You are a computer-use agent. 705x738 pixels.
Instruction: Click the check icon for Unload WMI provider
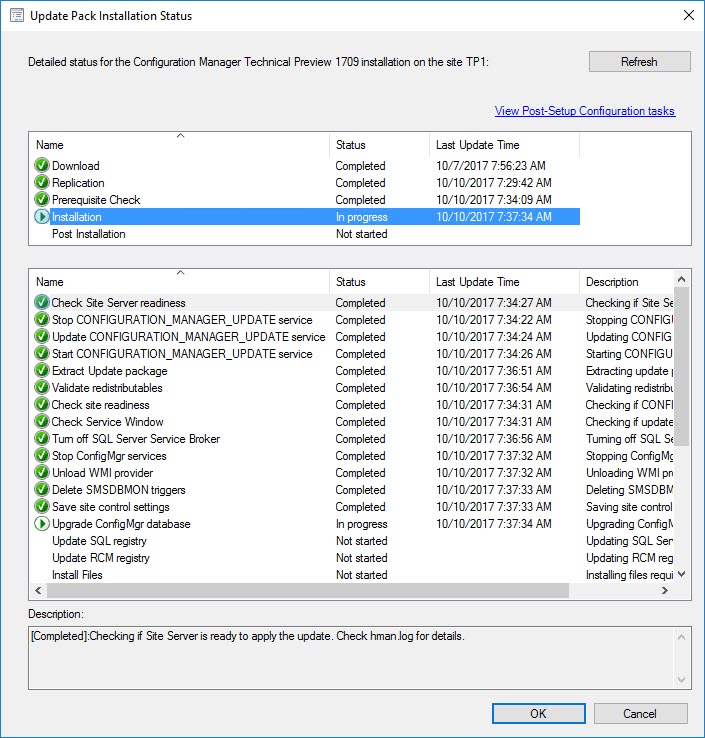tap(42, 472)
